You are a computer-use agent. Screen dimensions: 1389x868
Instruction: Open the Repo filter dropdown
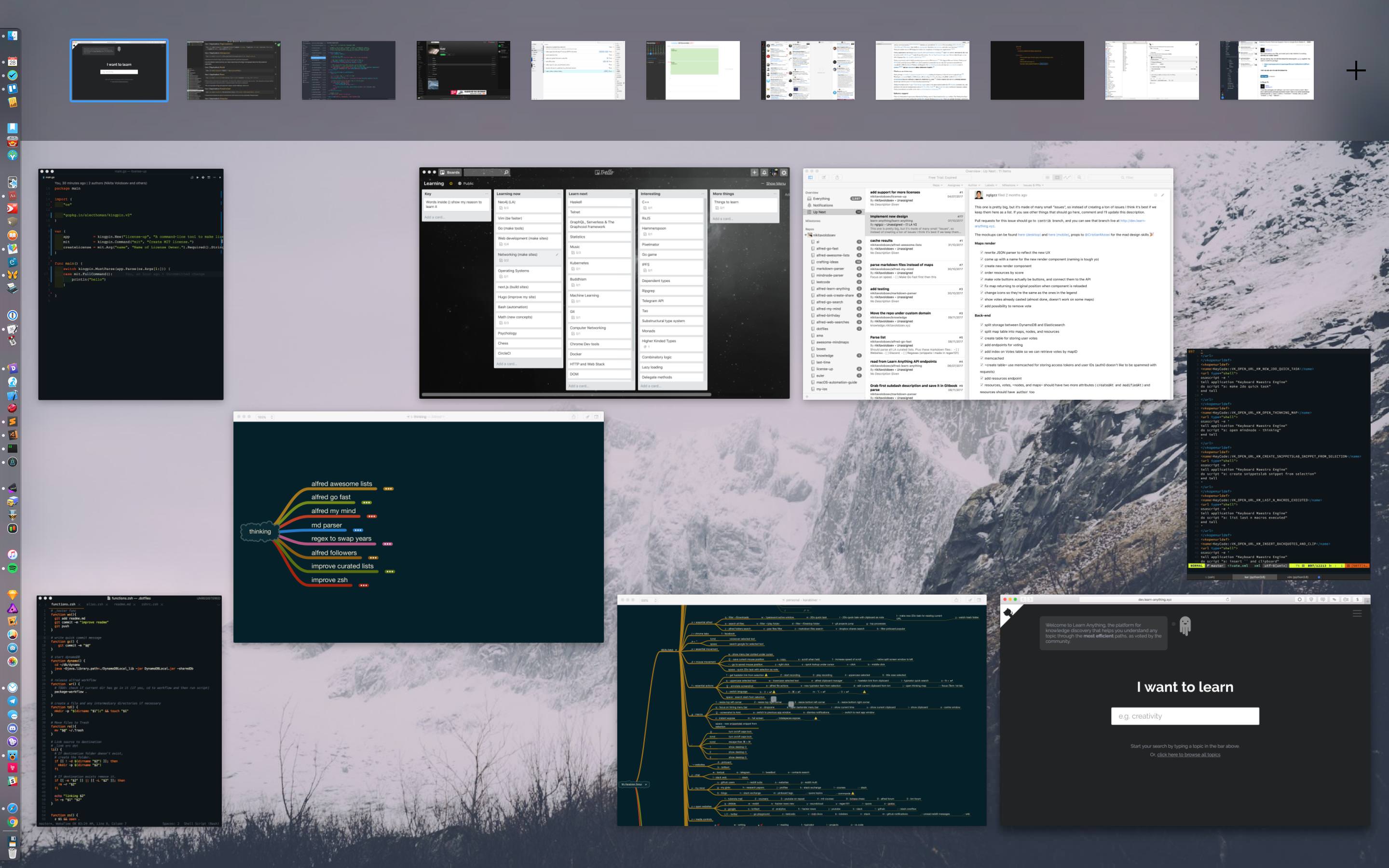point(937,186)
